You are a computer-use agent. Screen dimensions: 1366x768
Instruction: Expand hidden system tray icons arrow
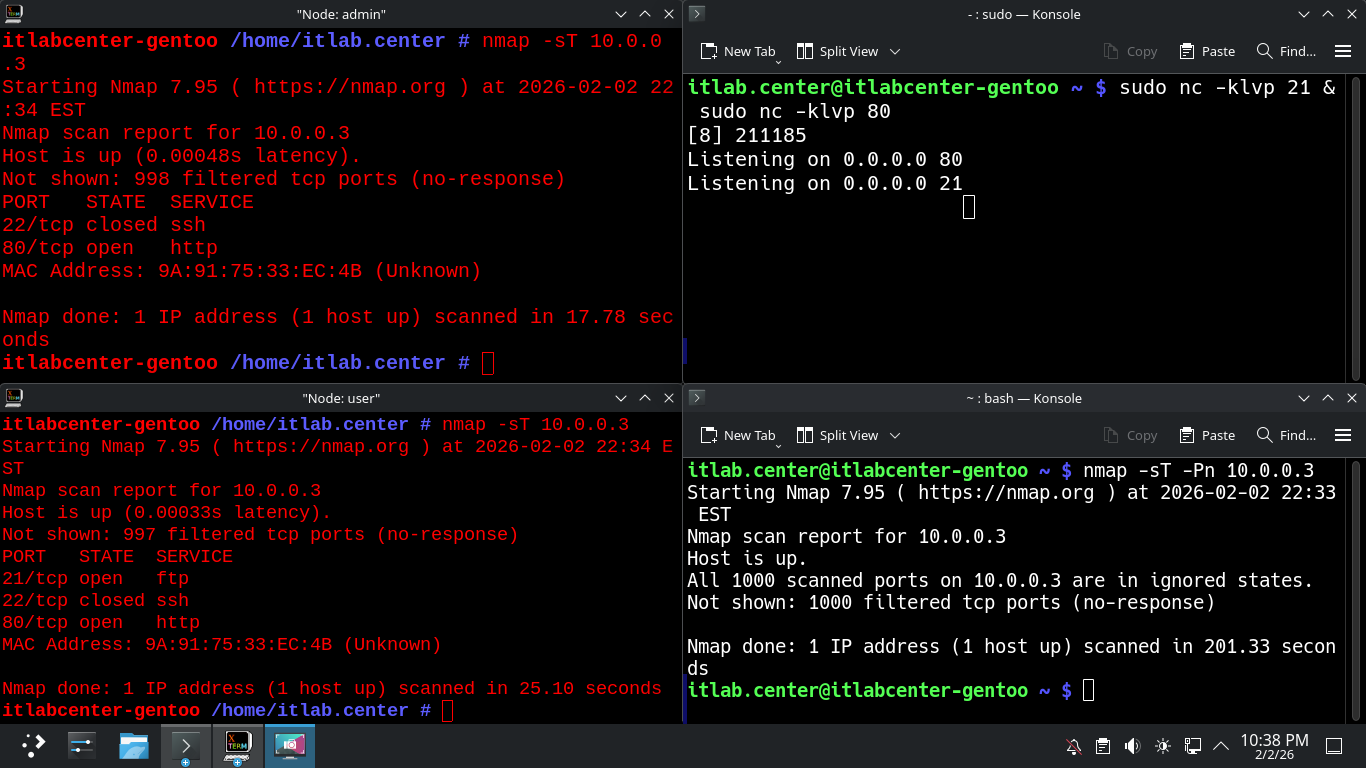[x=1221, y=746]
